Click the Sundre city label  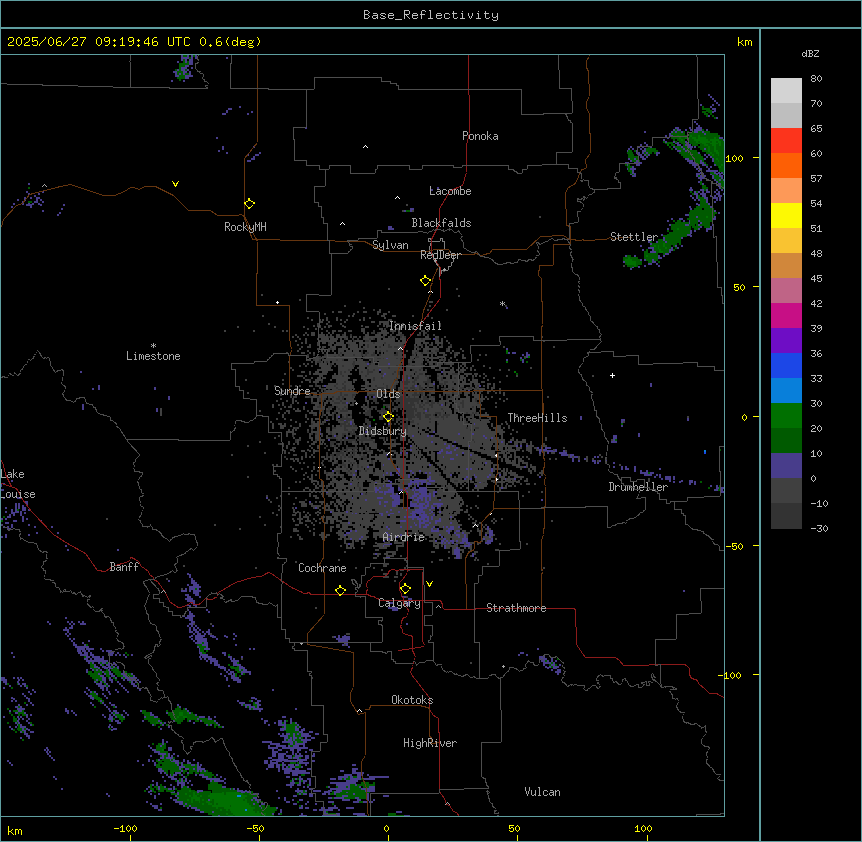point(292,391)
